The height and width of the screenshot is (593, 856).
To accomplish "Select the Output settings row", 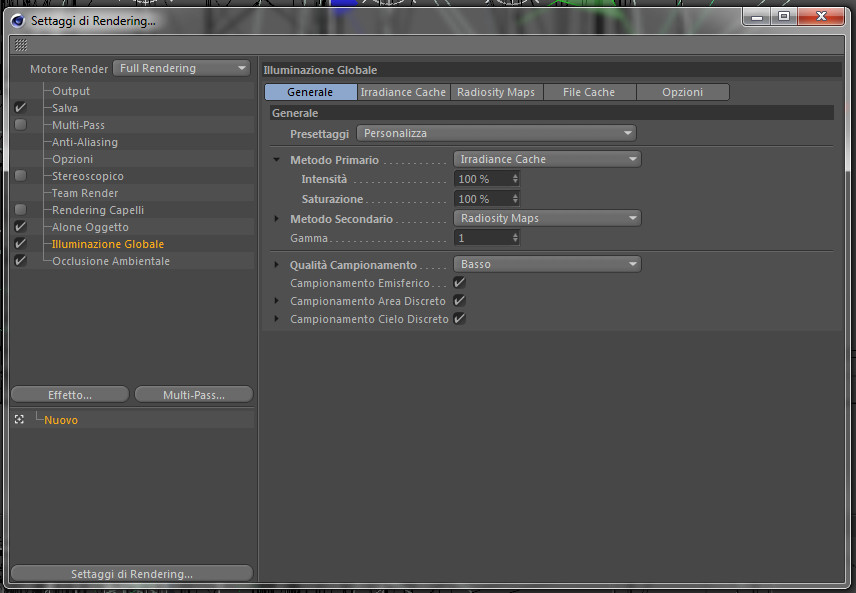I will pyautogui.click(x=132, y=91).
